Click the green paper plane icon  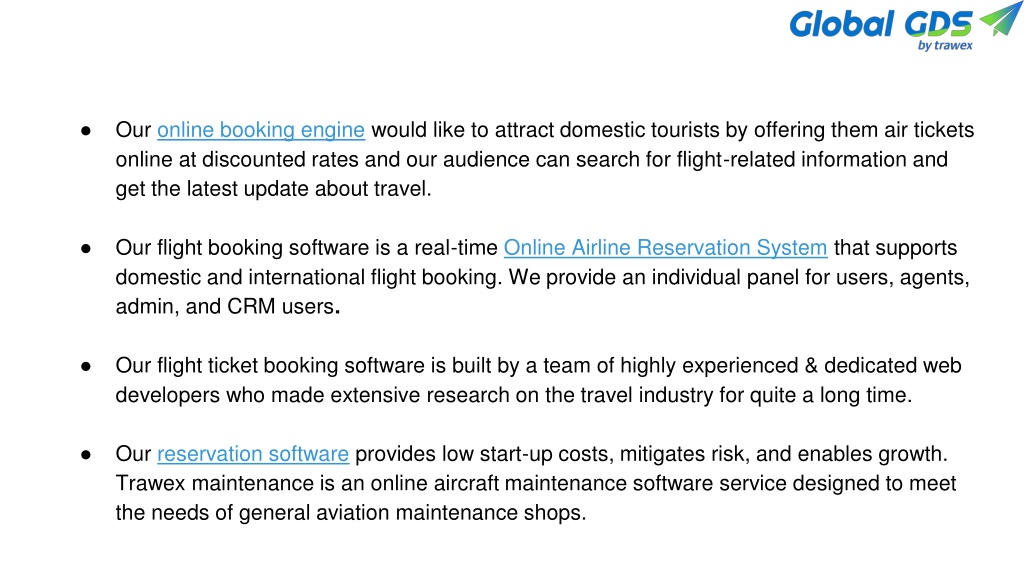click(1000, 18)
